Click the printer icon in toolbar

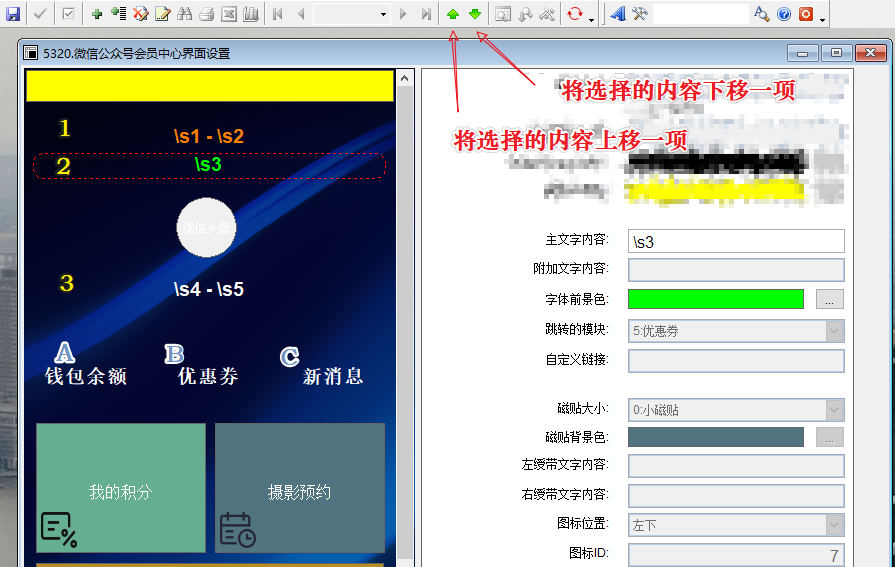(206, 14)
